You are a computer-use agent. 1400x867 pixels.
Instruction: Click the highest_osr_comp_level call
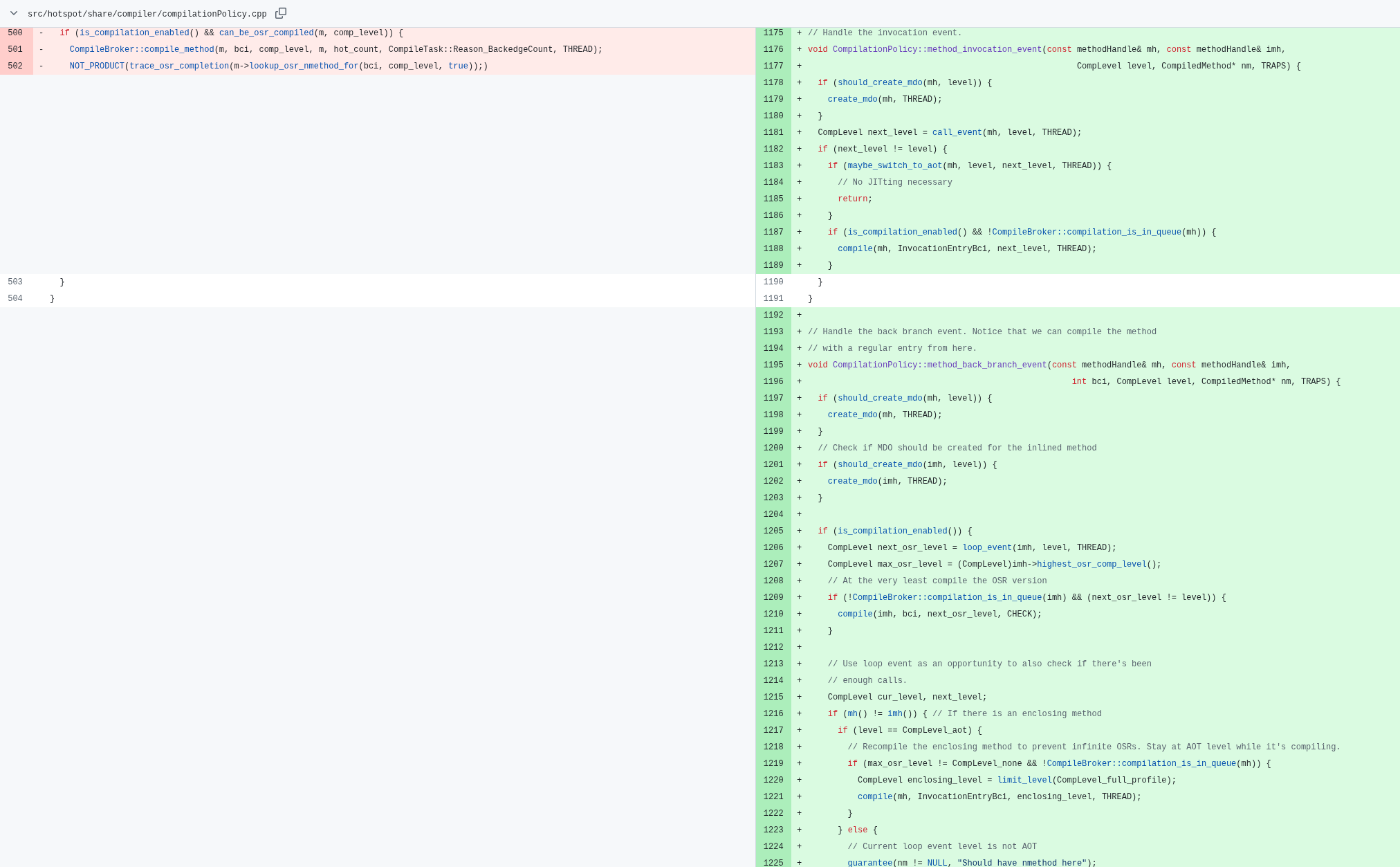(1091, 565)
